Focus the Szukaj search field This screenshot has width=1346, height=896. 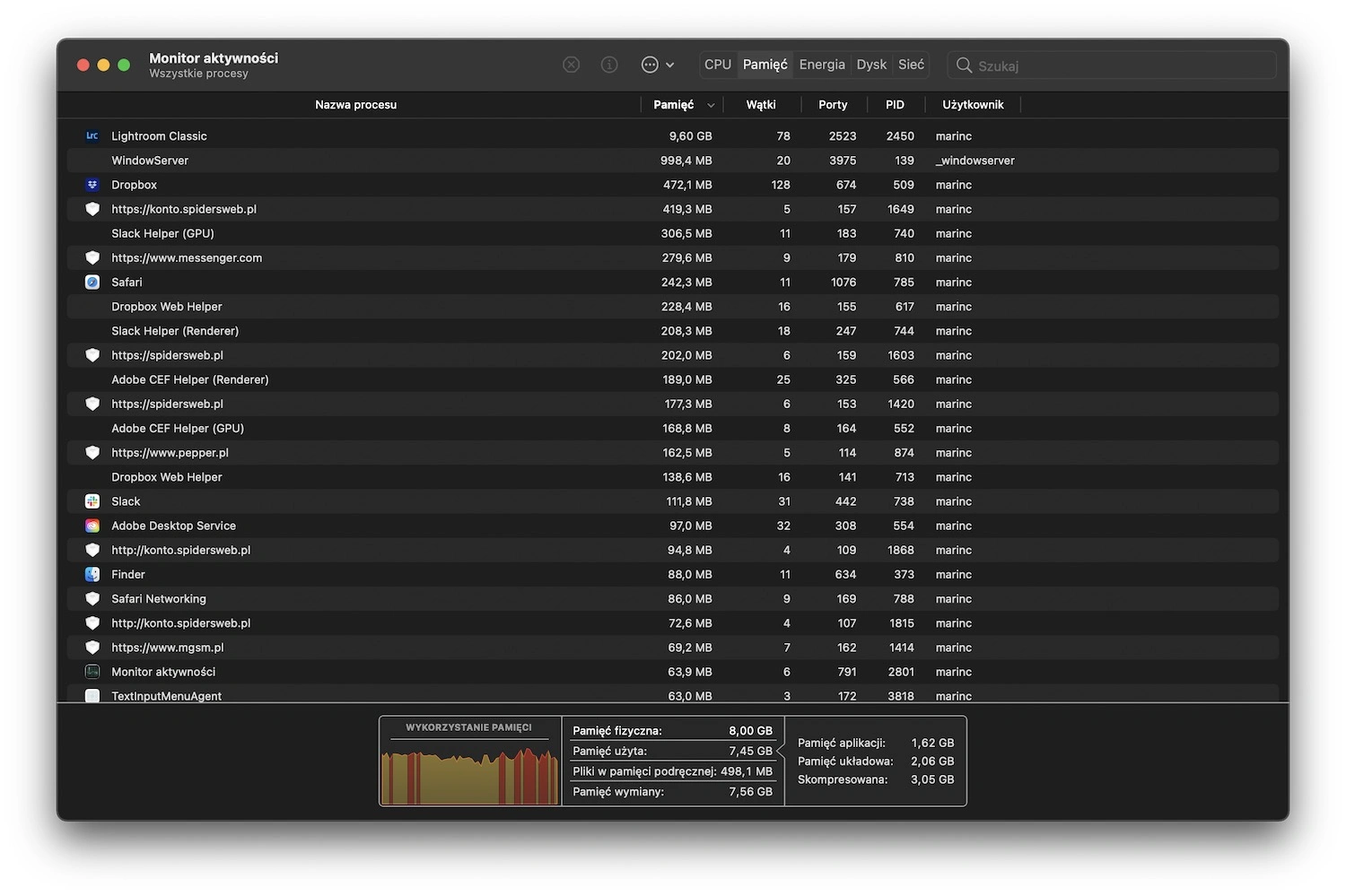point(1112,65)
